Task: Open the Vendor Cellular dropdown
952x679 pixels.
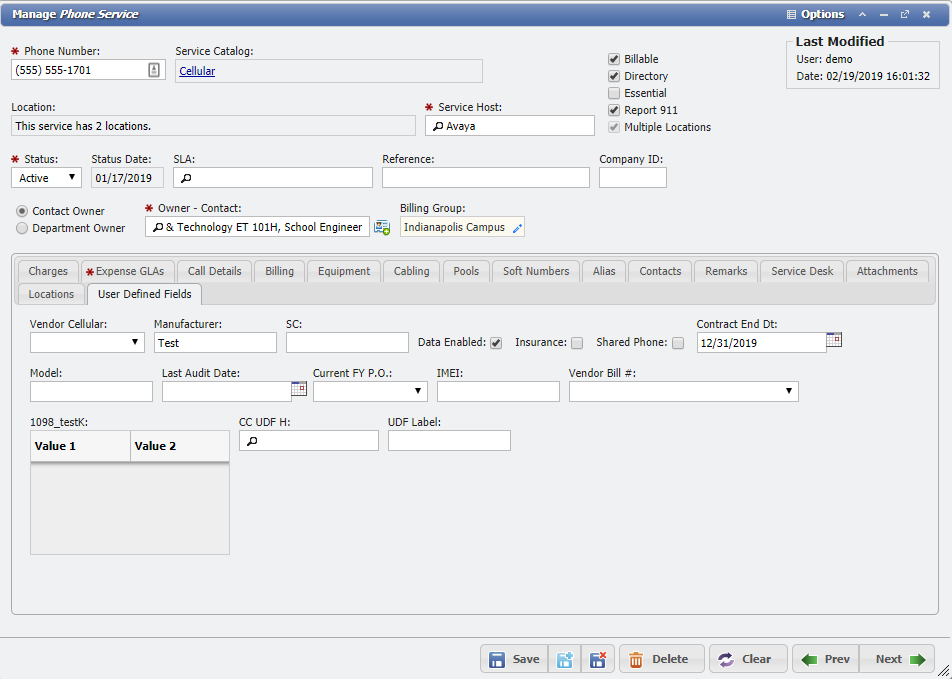Action: coord(136,342)
